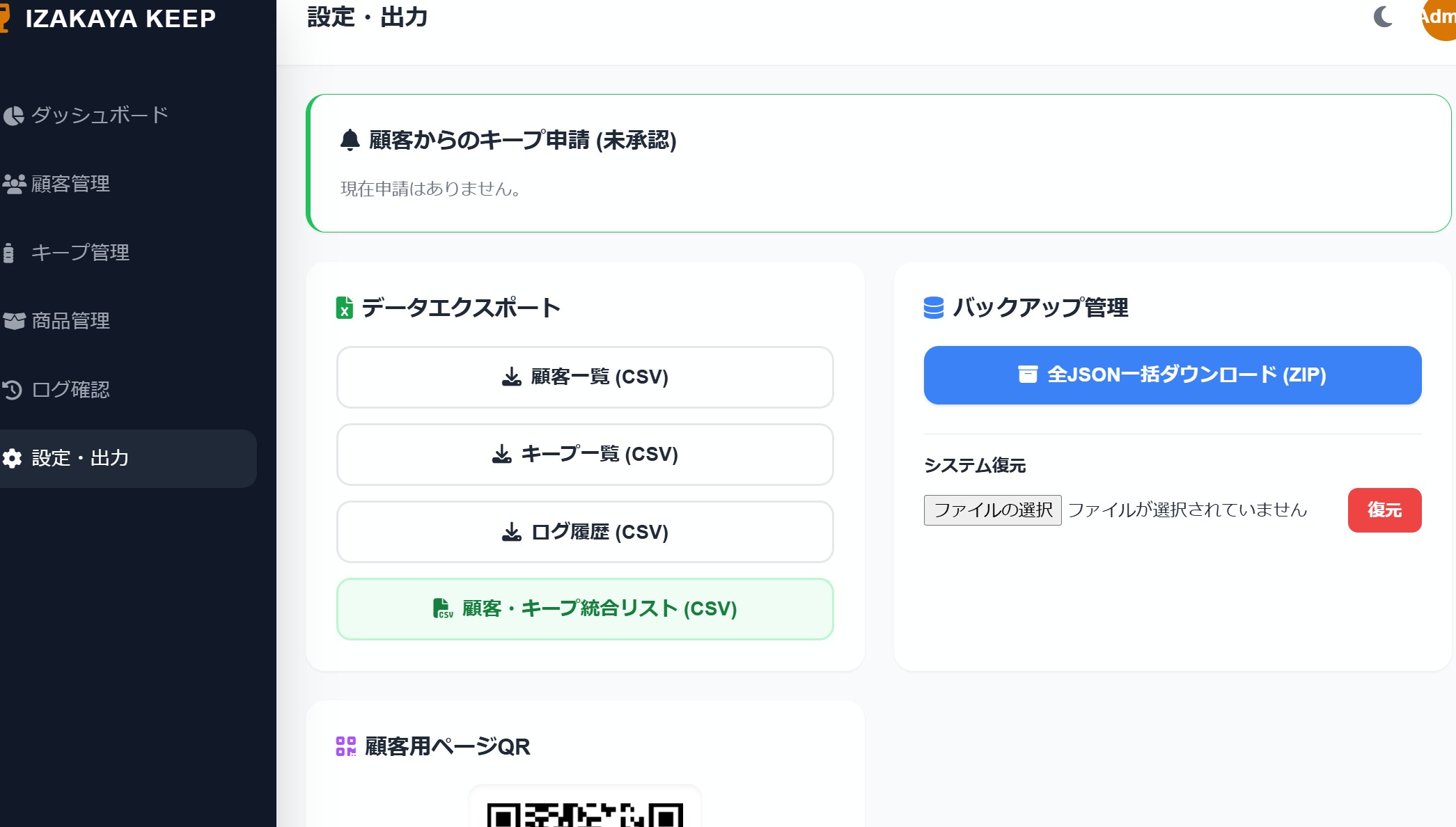This screenshot has width=1456, height=827.
Task: Click the trophy logo icon beside IZAKAYA KEEP
Action: [4, 19]
